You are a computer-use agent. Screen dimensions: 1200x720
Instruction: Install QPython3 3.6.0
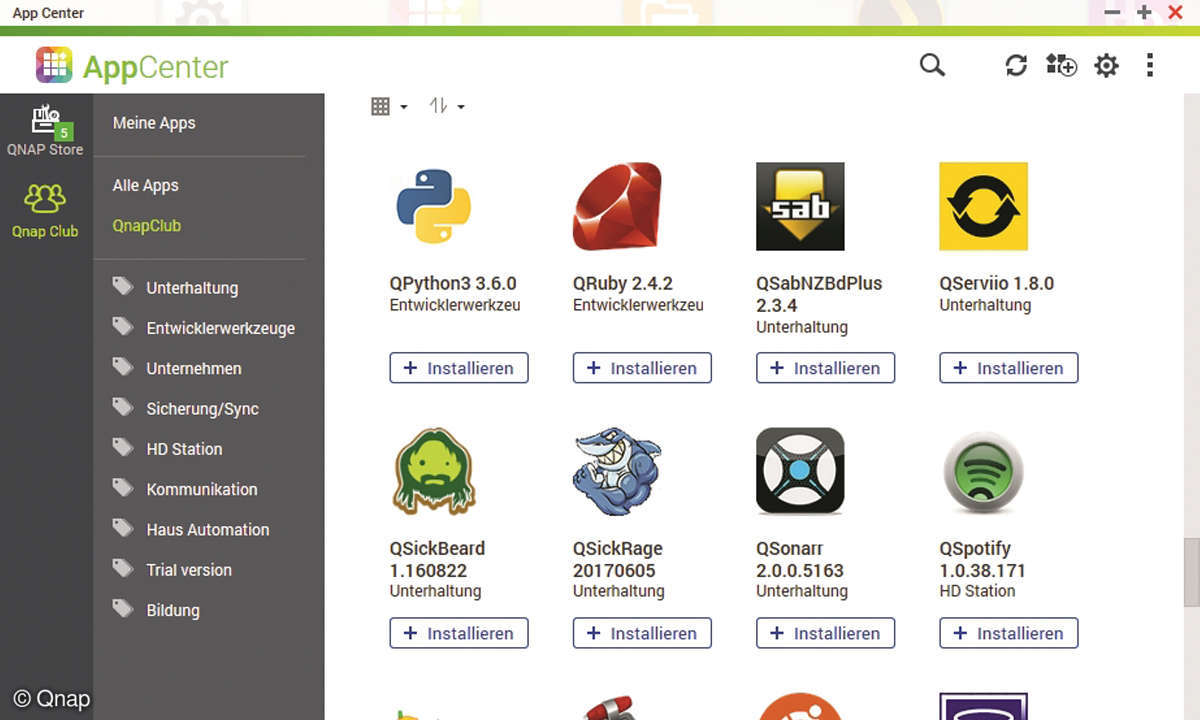tap(459, 368)
